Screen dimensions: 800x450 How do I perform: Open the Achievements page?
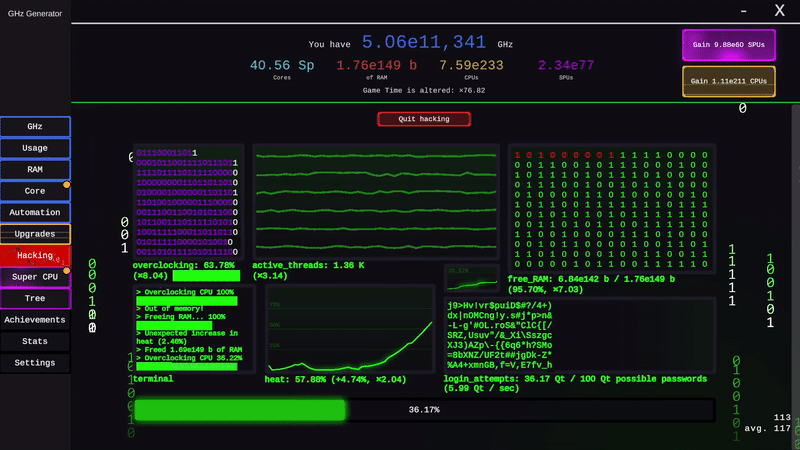point(35,320)
